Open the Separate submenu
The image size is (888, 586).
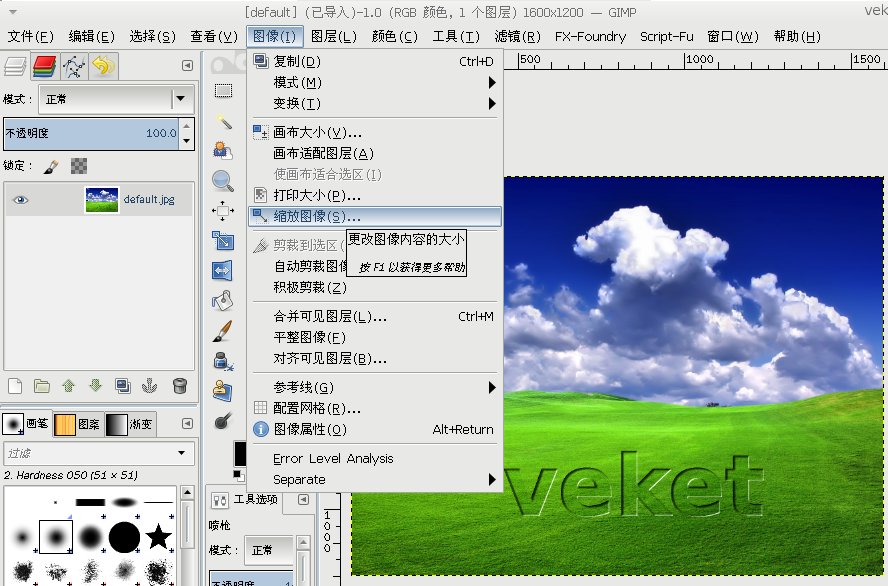point(375,480)
